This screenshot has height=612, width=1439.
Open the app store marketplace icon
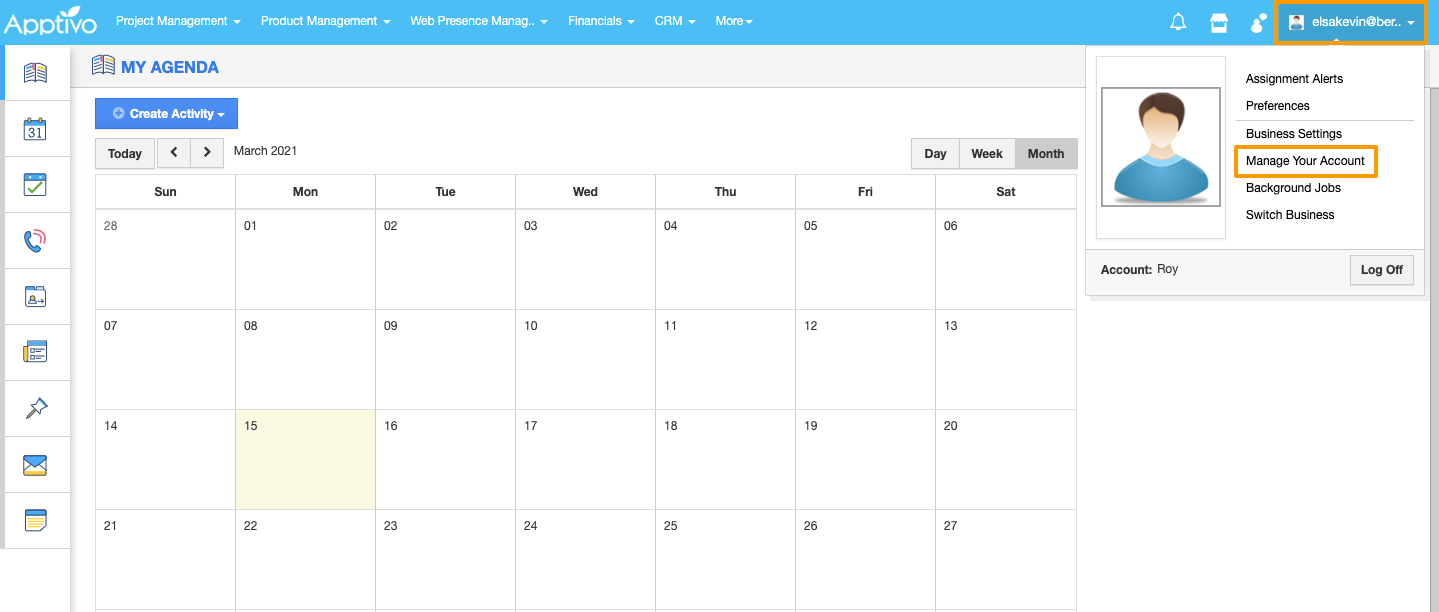pyautogui.click(x=1218, y=22)
